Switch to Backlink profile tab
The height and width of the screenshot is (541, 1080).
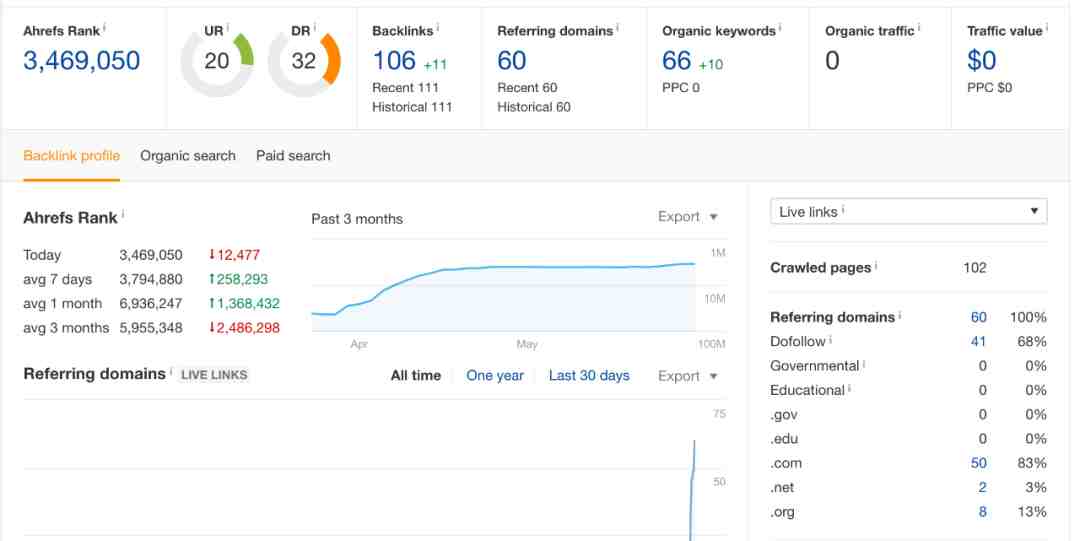72,156
